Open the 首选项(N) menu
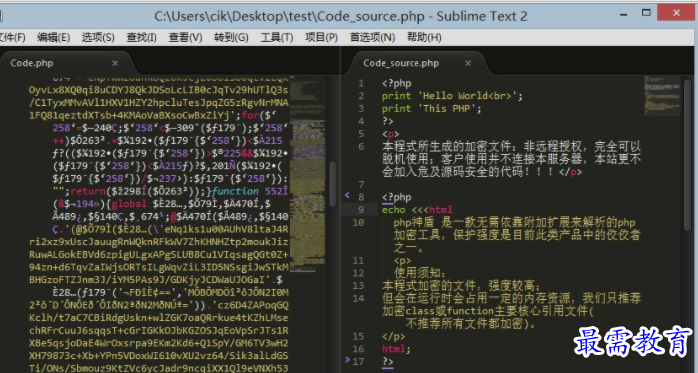Screen dimensions: 698x373 tap(372, 37)
